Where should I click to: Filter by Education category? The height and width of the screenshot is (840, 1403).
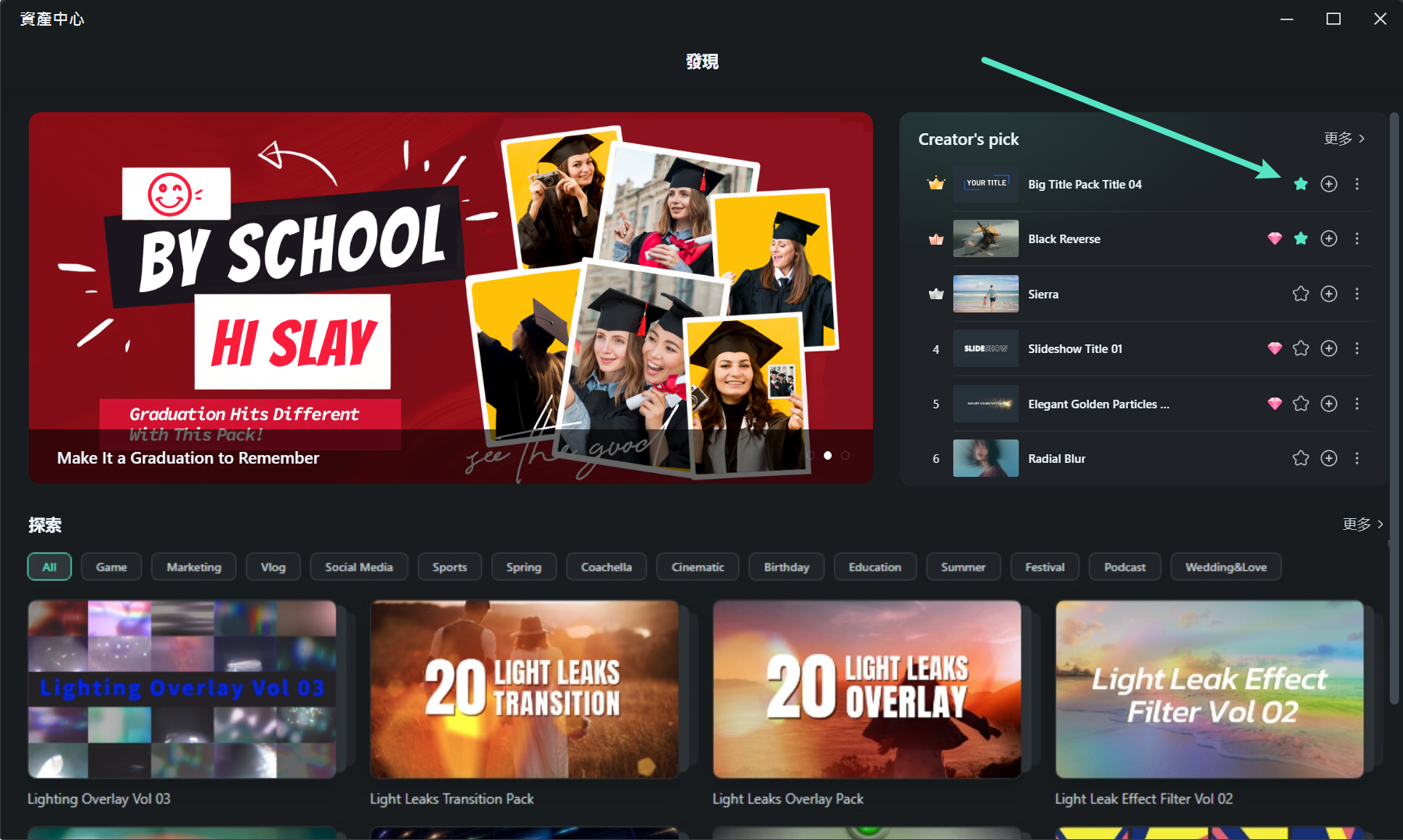coord(875,567)
